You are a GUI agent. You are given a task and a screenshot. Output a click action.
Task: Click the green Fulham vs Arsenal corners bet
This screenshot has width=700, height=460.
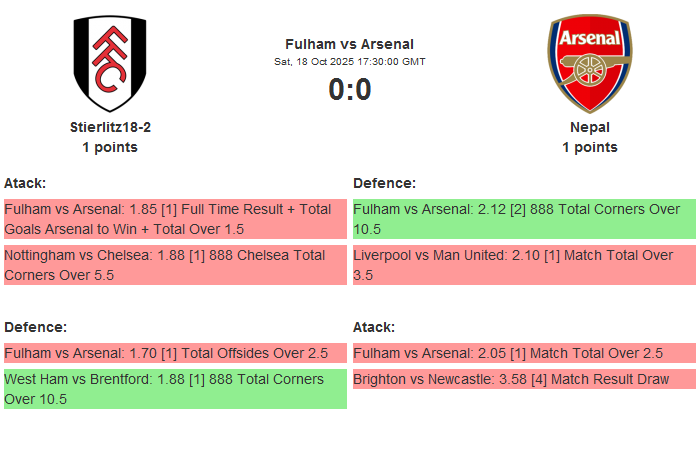click(524, 219)
